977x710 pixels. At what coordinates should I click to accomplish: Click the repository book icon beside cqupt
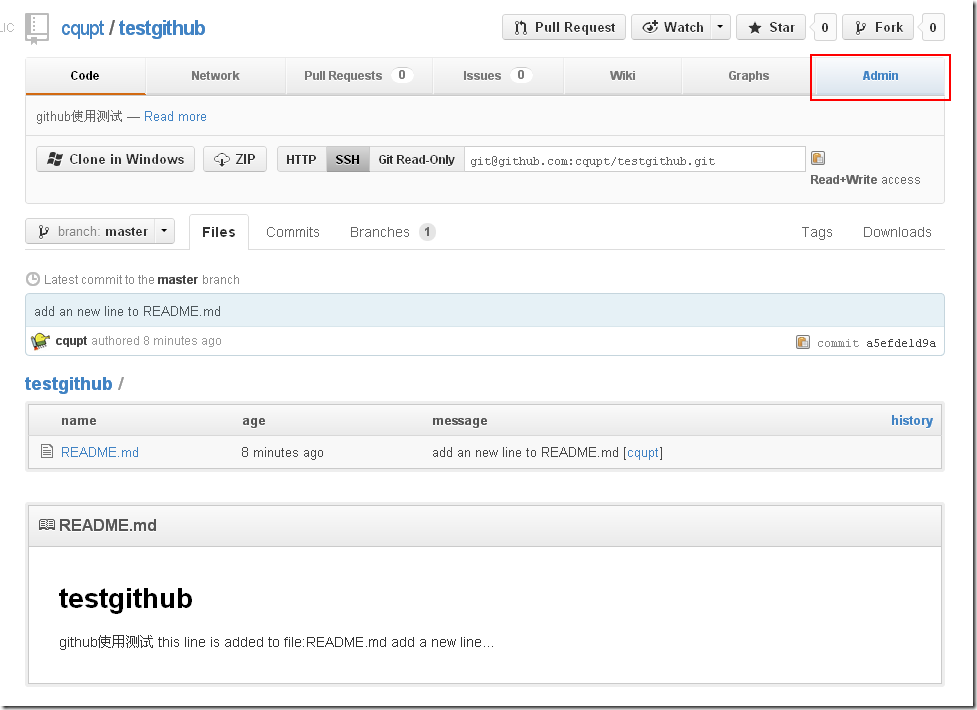coord(36,29)
